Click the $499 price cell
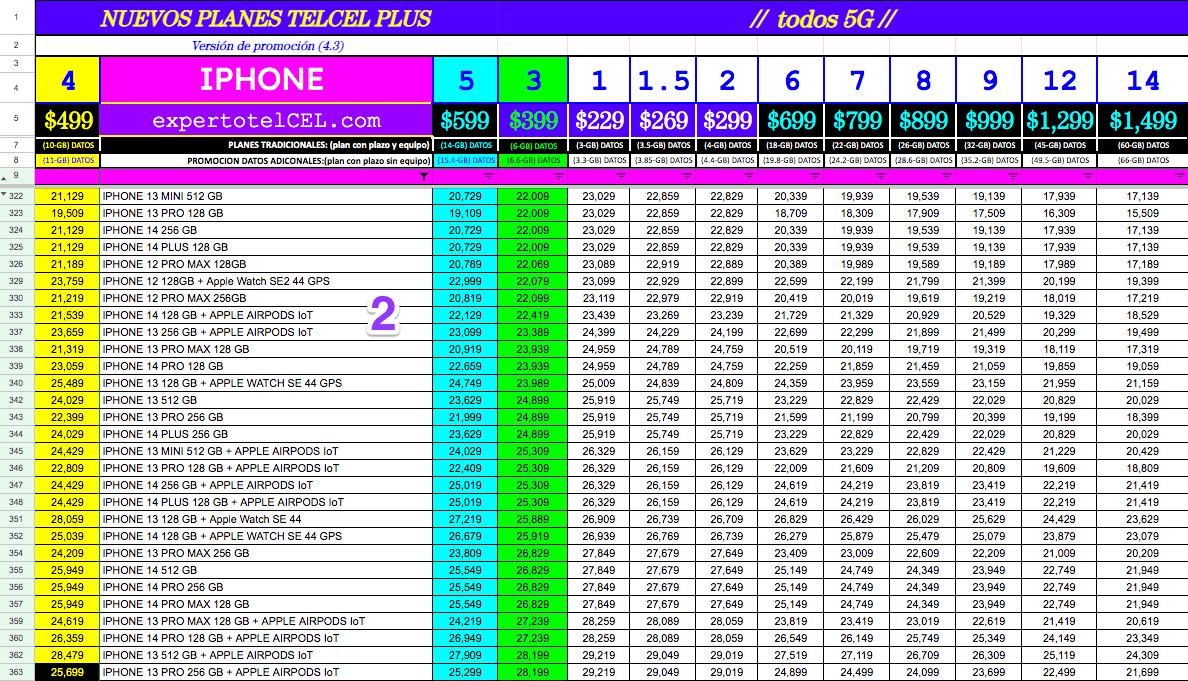Screen dimensions: 1188x681 pyautogui.click(x=67, y=120)
